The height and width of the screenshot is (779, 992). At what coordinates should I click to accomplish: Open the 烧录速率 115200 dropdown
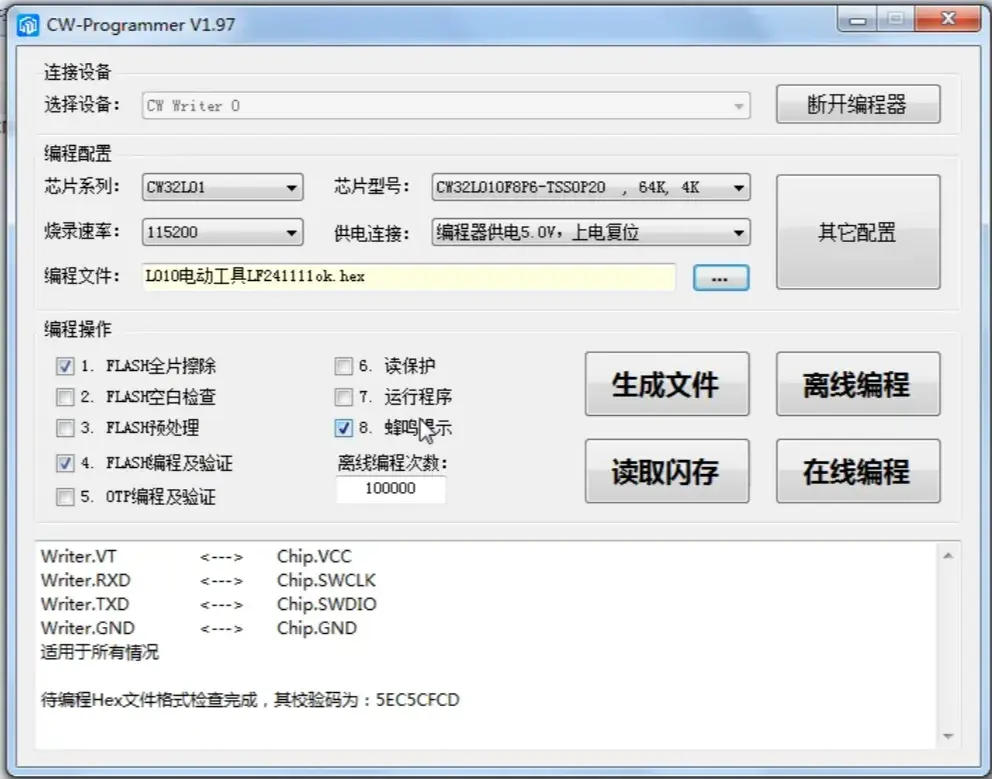[x=223, y=232]
